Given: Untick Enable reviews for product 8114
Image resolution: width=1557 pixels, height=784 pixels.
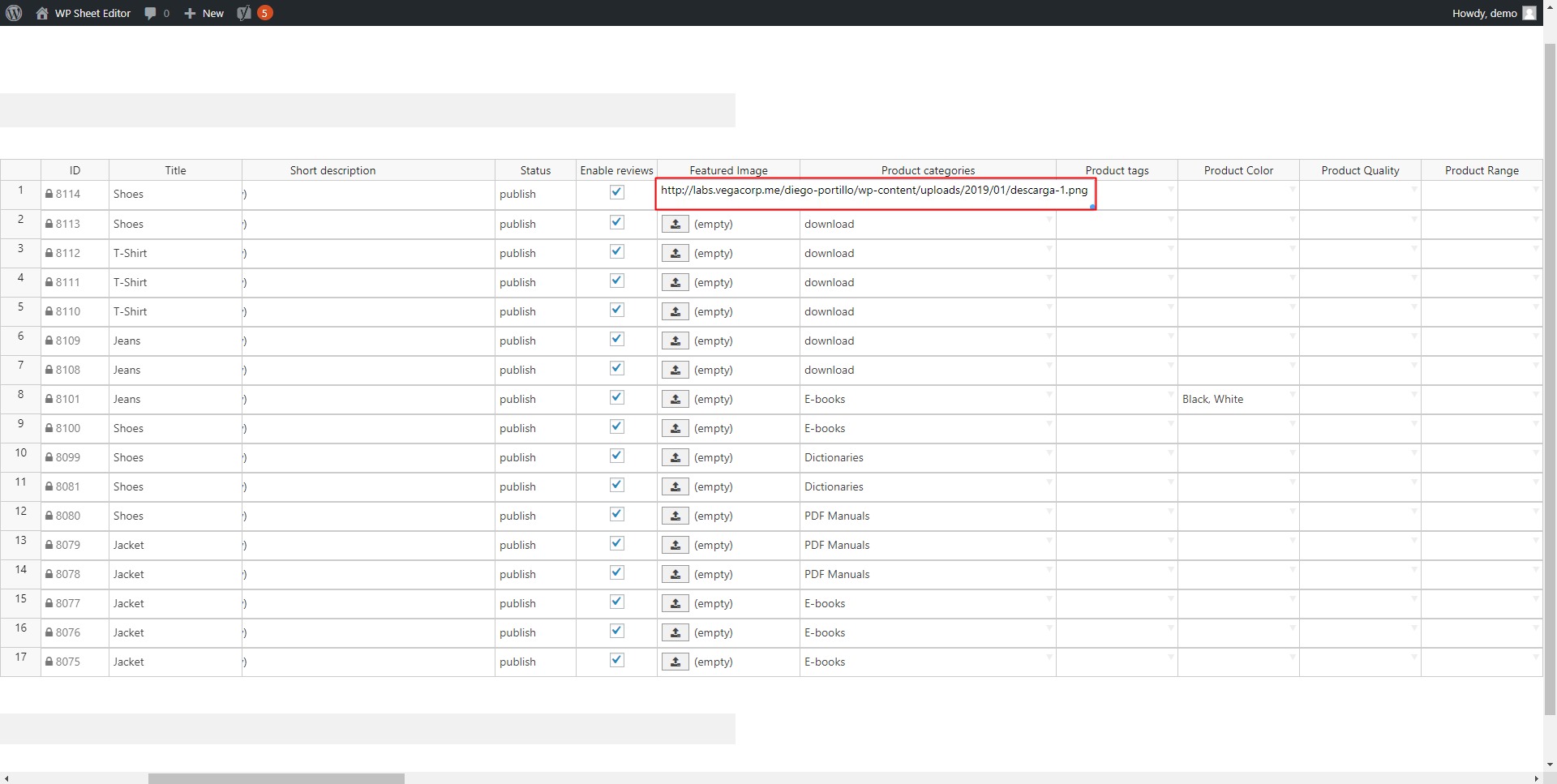Looking at the screenshot, I should [617, 192].
